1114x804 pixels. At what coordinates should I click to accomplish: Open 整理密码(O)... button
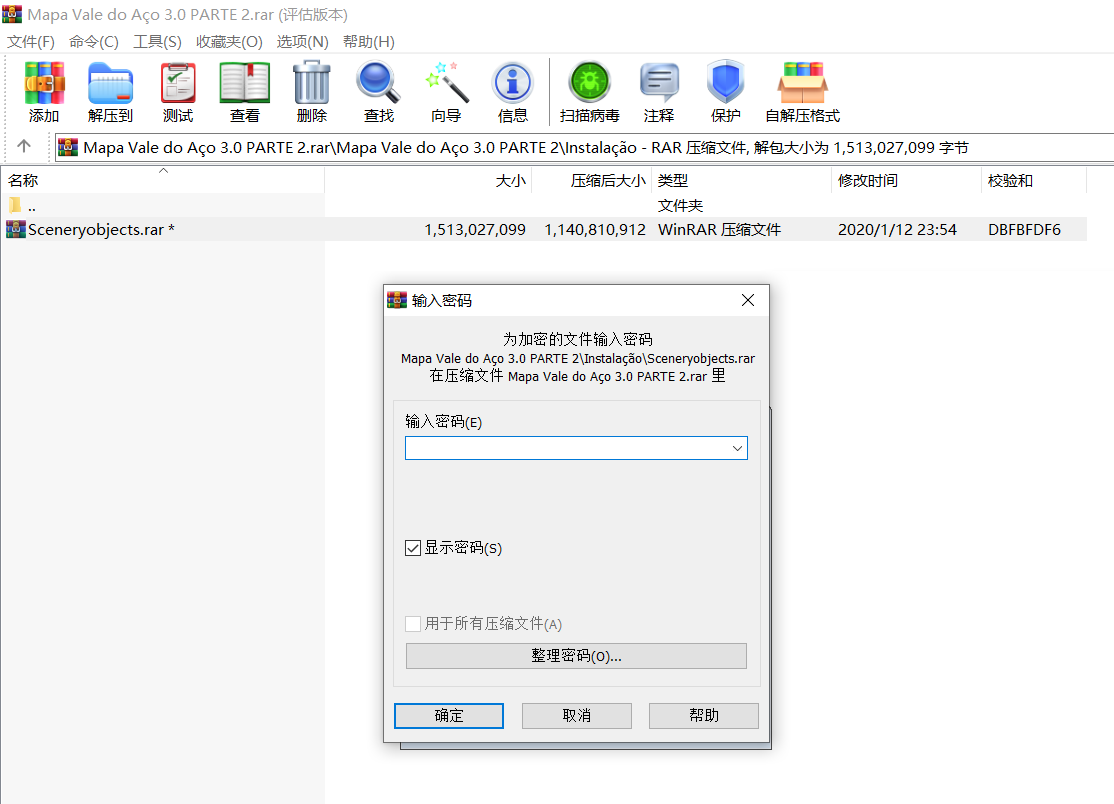[x=576, y=656]
